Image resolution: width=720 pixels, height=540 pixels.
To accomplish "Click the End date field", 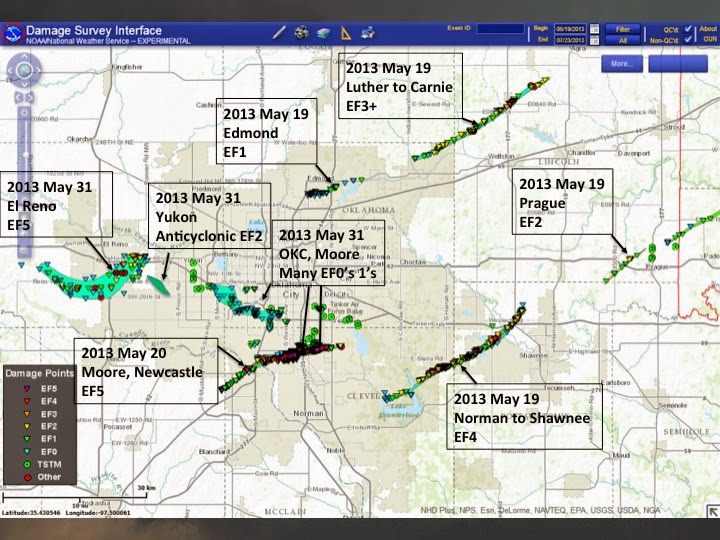I will pyautogui.click(x=570, y=40).
